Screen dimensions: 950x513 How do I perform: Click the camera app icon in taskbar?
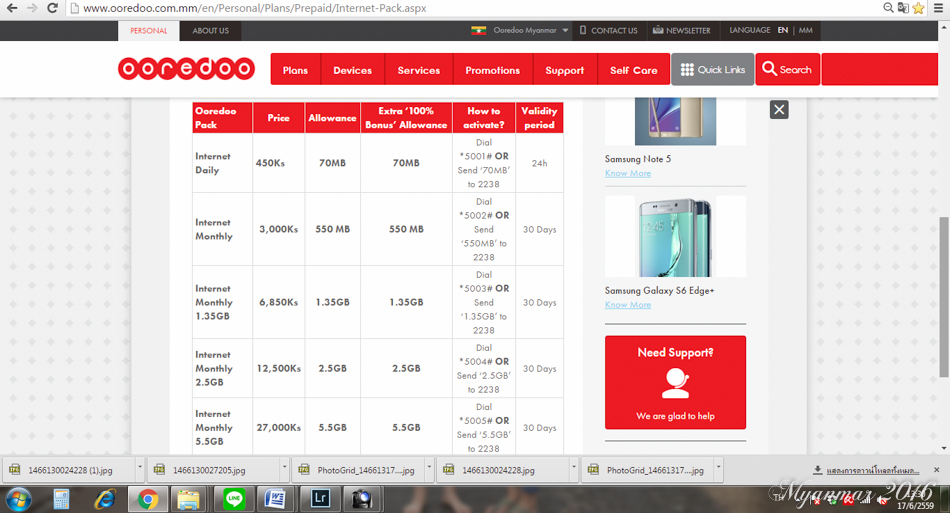pyautogui.click(x=362, y=500)
